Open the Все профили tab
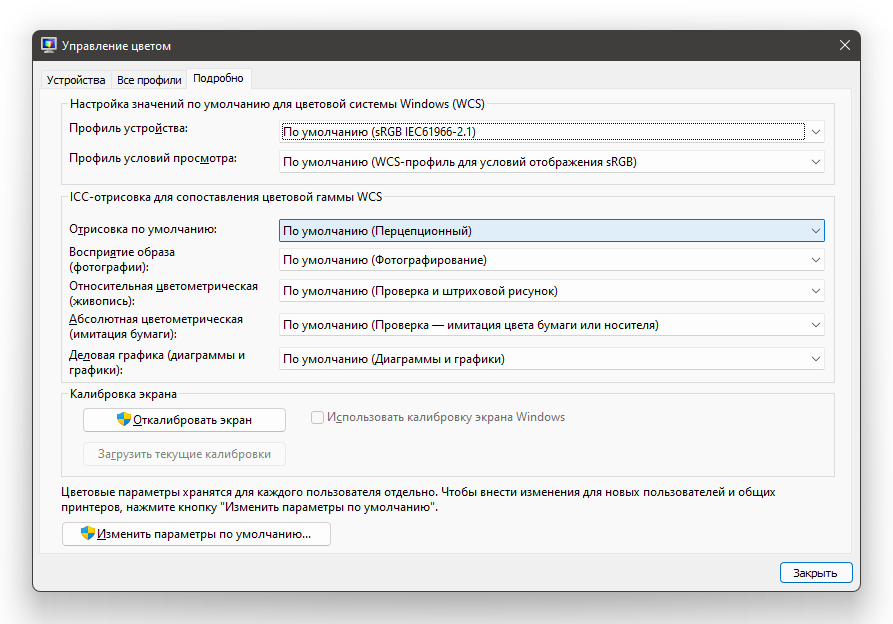893x624 pixels. (149, 80)
